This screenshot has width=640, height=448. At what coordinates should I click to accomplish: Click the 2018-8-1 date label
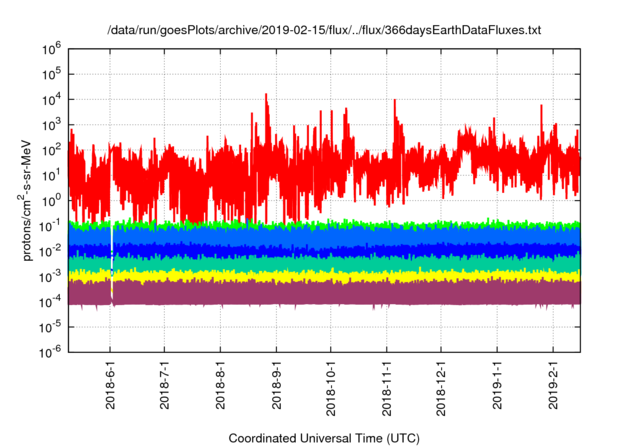[220, 385]
